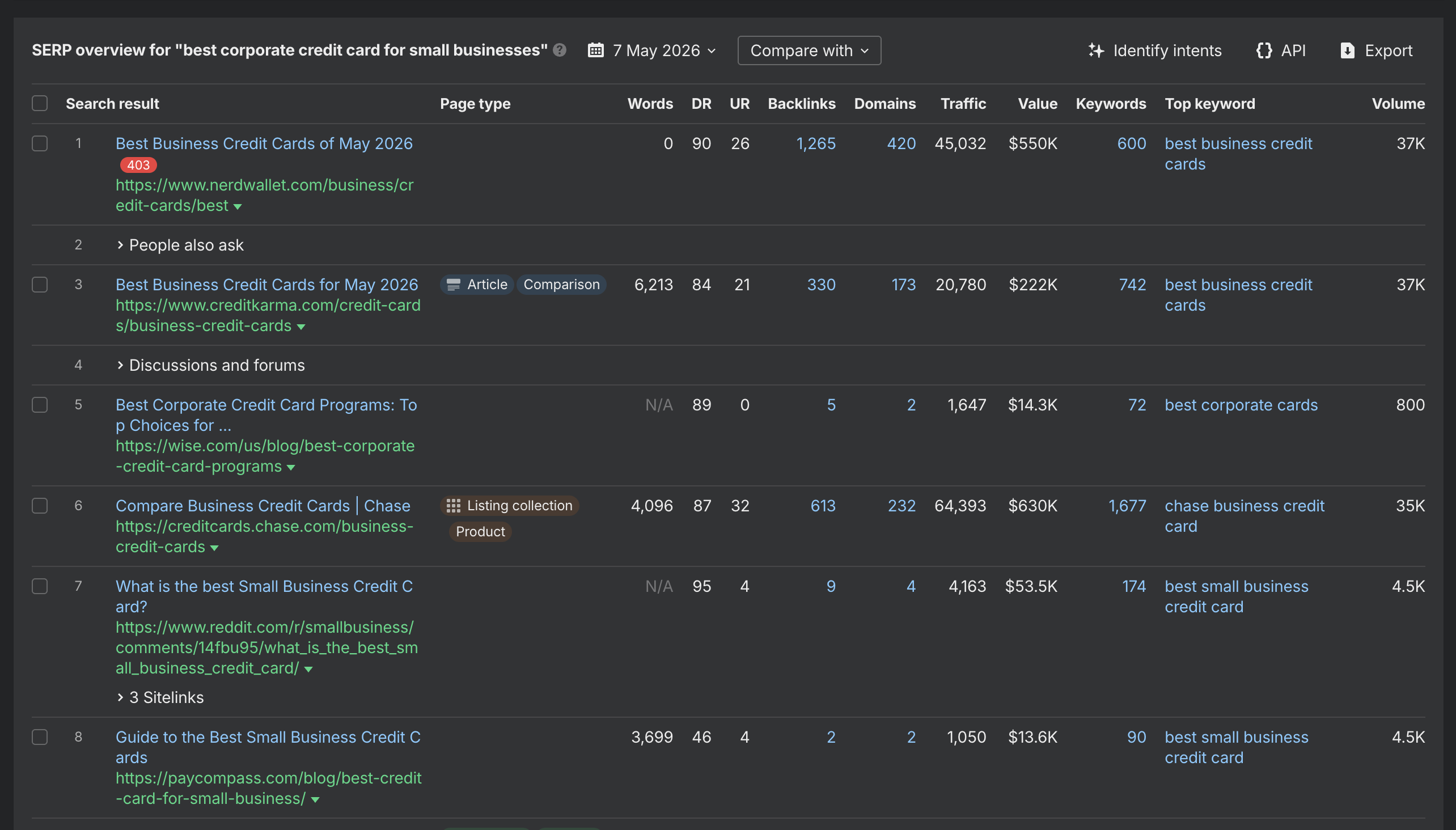
Task: Check the Reddit result row 7 checkbox
Action: 39,586
